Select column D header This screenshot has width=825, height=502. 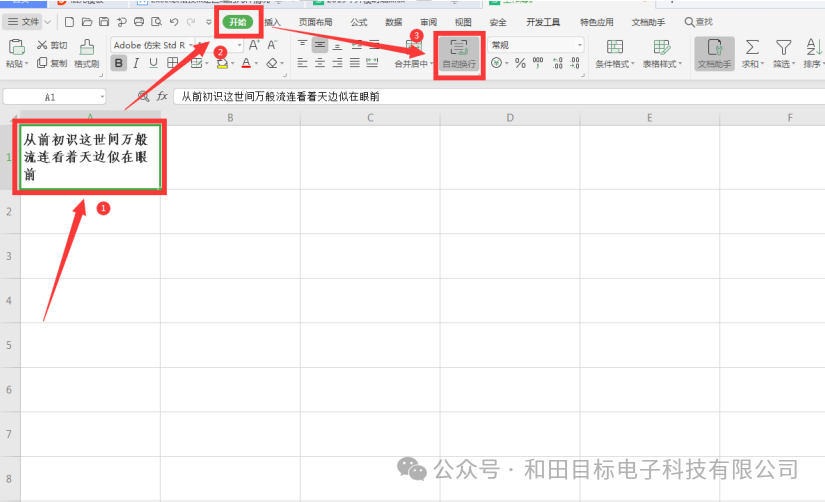(x=510, y=118)
